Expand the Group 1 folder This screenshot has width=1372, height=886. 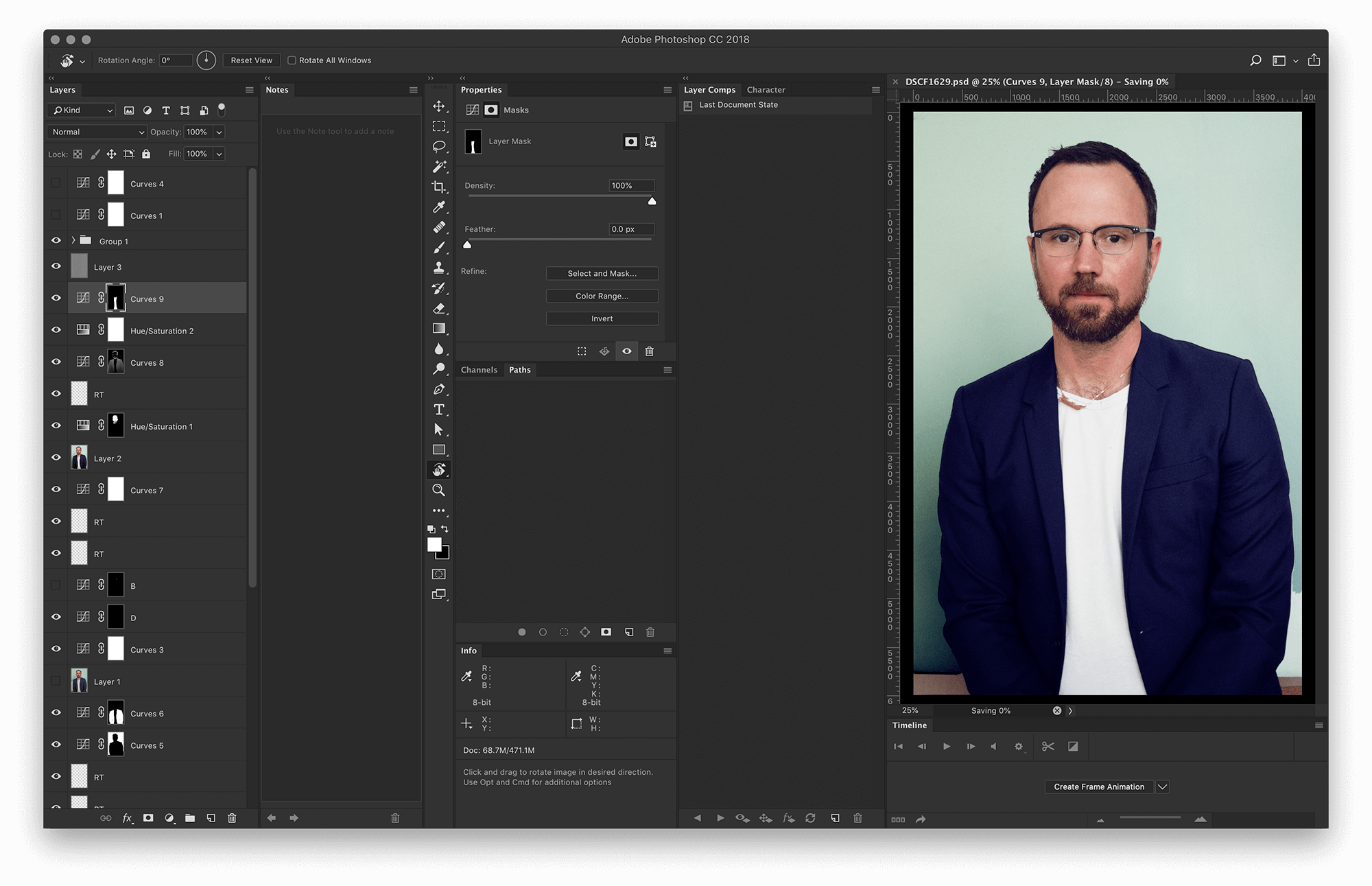[x=73, y=241]
